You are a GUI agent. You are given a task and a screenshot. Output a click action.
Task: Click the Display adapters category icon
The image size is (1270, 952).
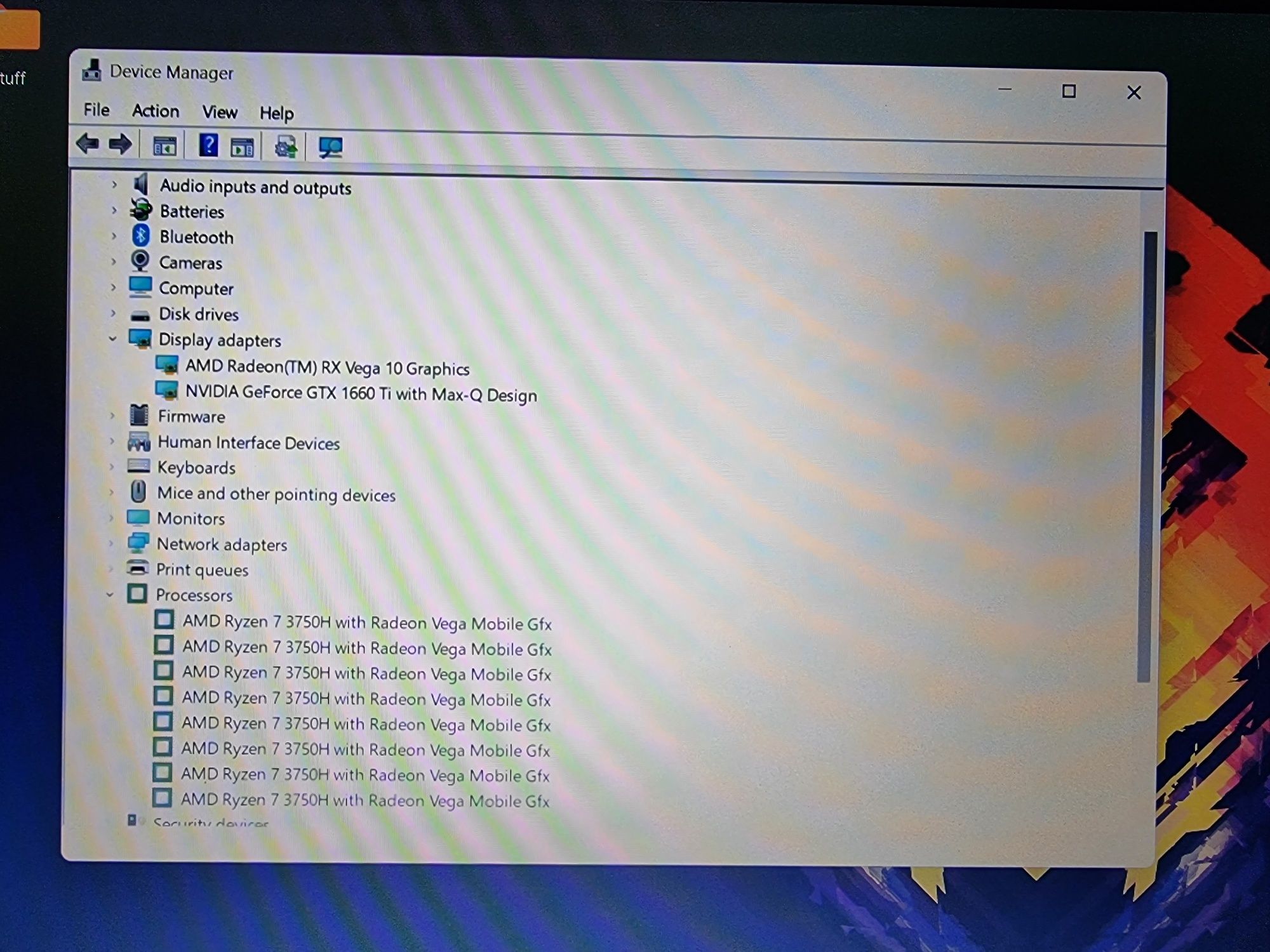140,339
